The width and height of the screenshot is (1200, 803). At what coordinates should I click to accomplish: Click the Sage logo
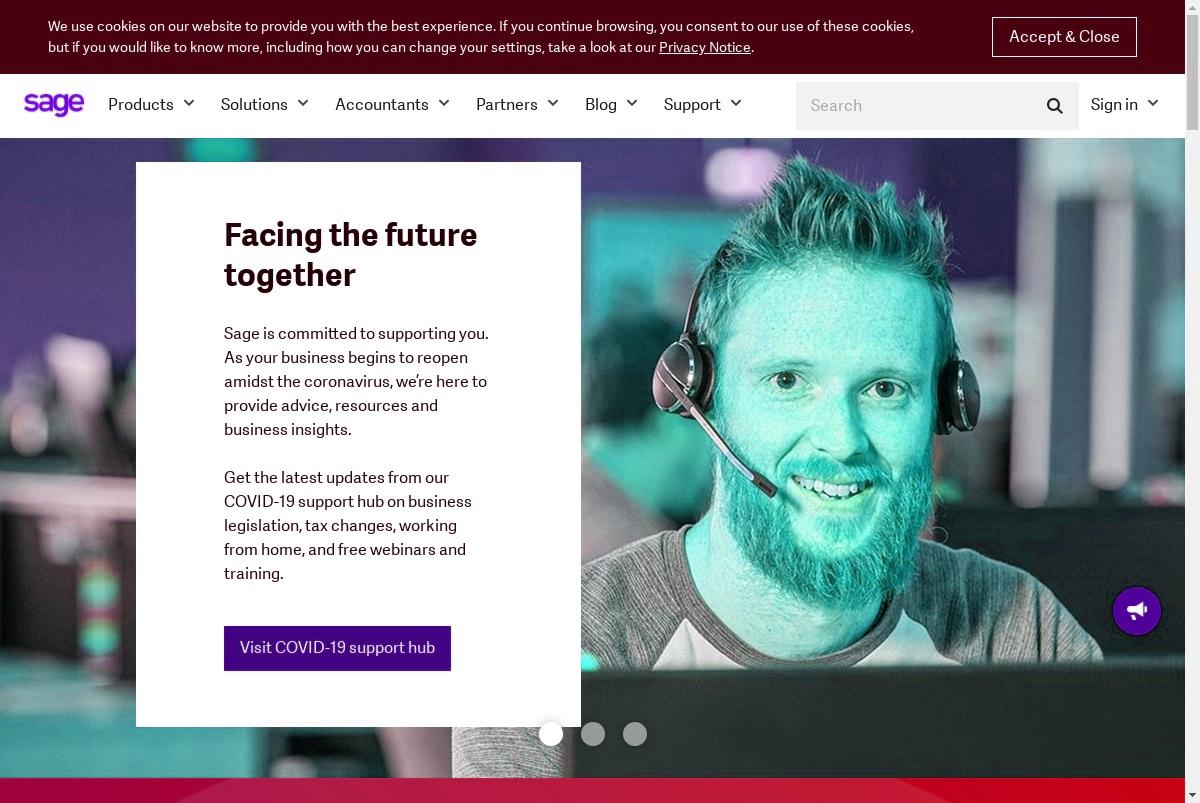click(54, 104)
